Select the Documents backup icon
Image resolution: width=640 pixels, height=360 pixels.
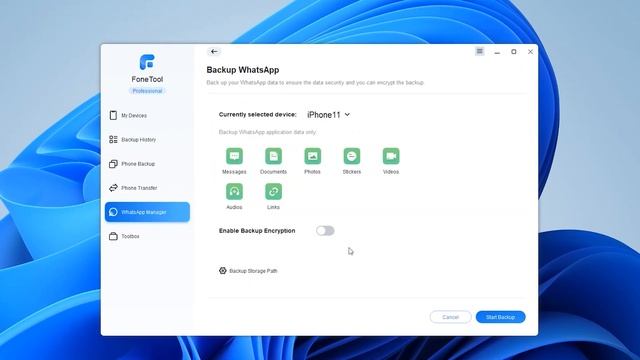tap(273, 156)
